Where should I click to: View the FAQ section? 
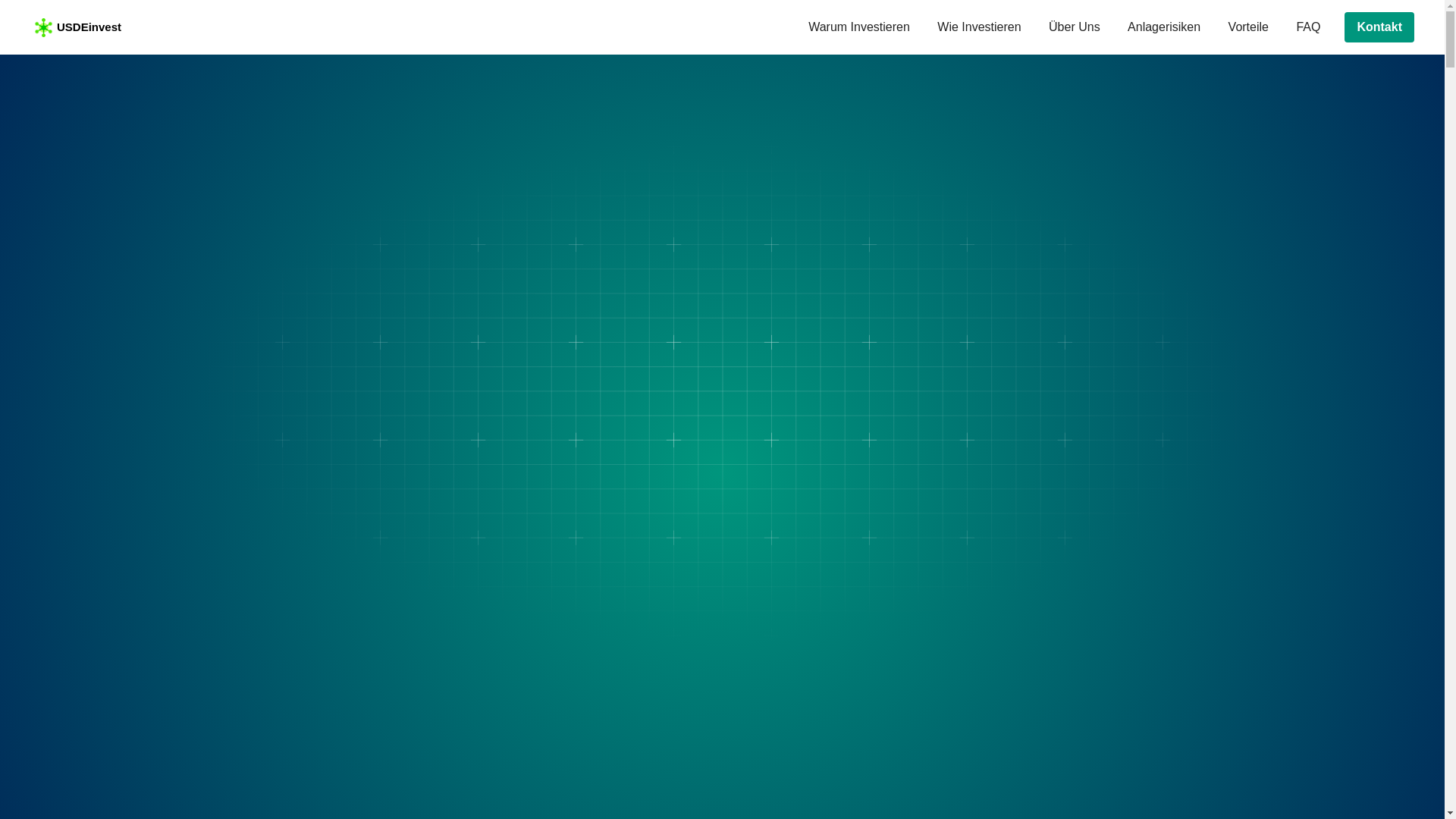1308,27
